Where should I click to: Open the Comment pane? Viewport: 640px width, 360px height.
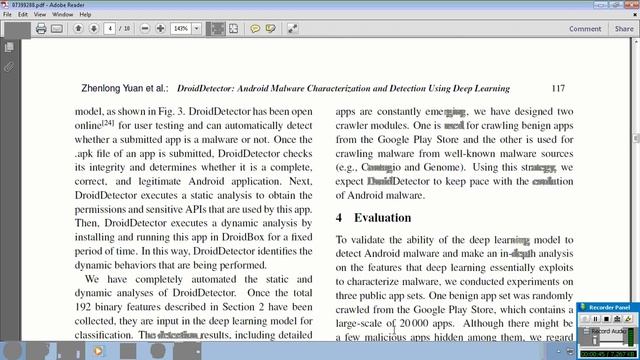[x=585, y=29]
